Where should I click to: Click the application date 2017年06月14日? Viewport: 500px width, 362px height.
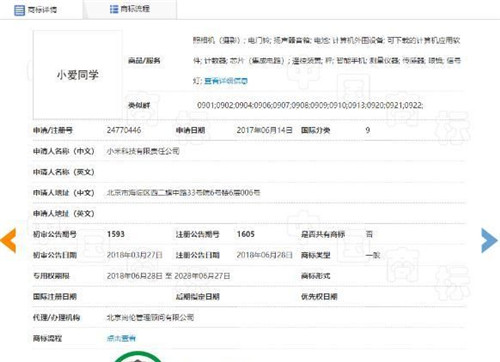264,130
